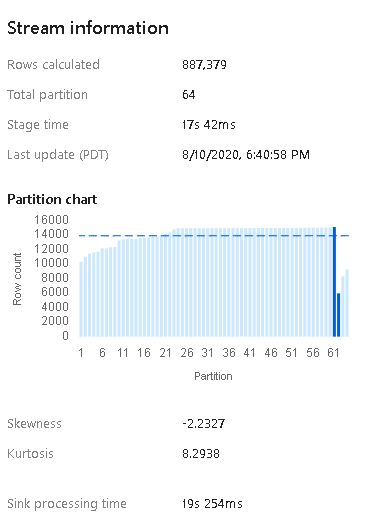This screenshot has width=369, height=517.
Task: Click the dashed average row count line
Action: pyautogui.click(x=214, y=236)
